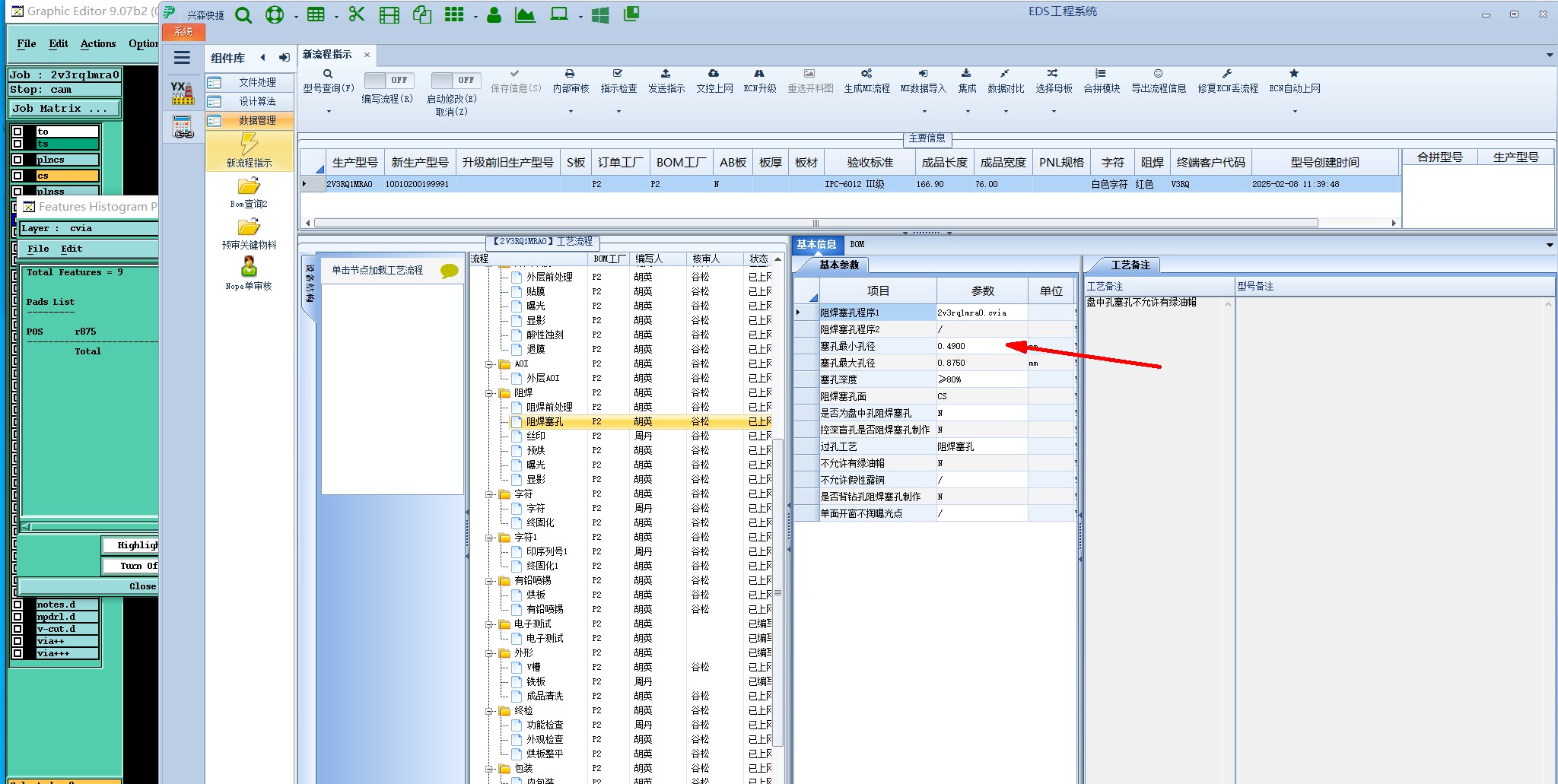This screenshot has height=784, width=1558.
Task: Open the hamburger menu icon in sidebar
Action: click(x=182, y=58)
